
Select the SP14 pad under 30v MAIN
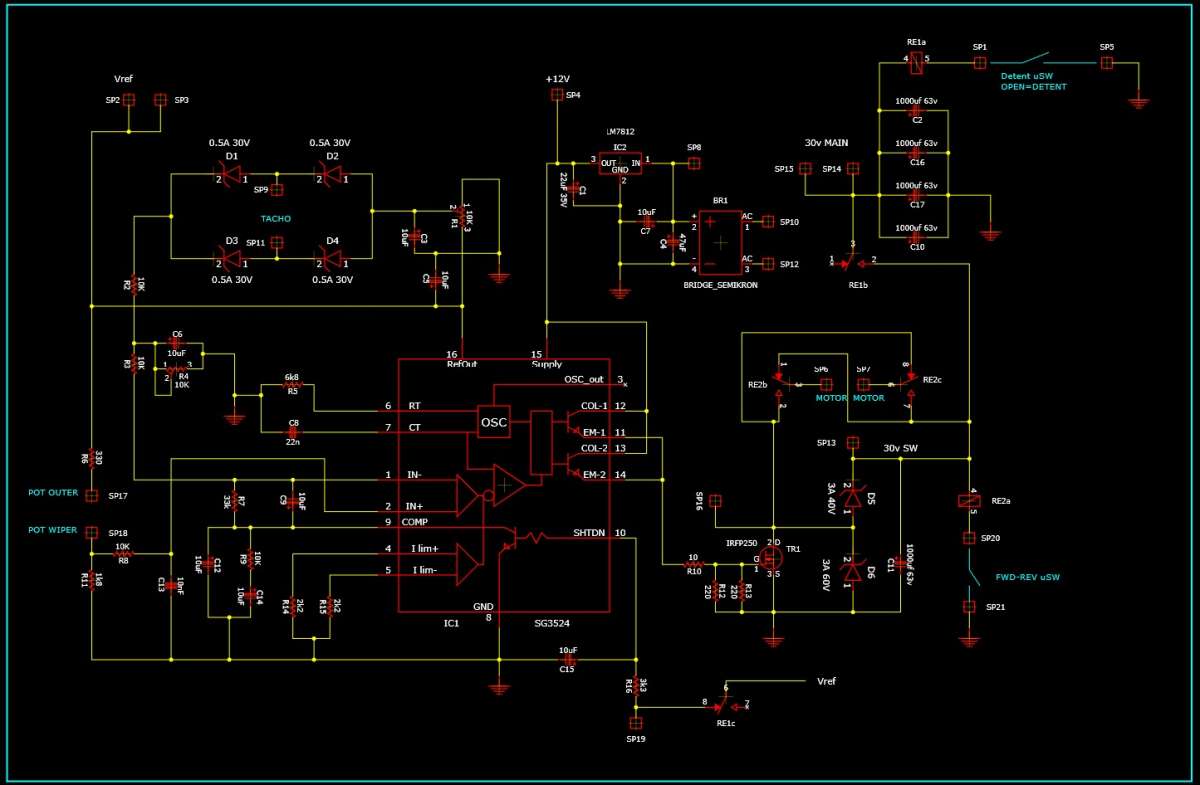click(x=852, y=169)
